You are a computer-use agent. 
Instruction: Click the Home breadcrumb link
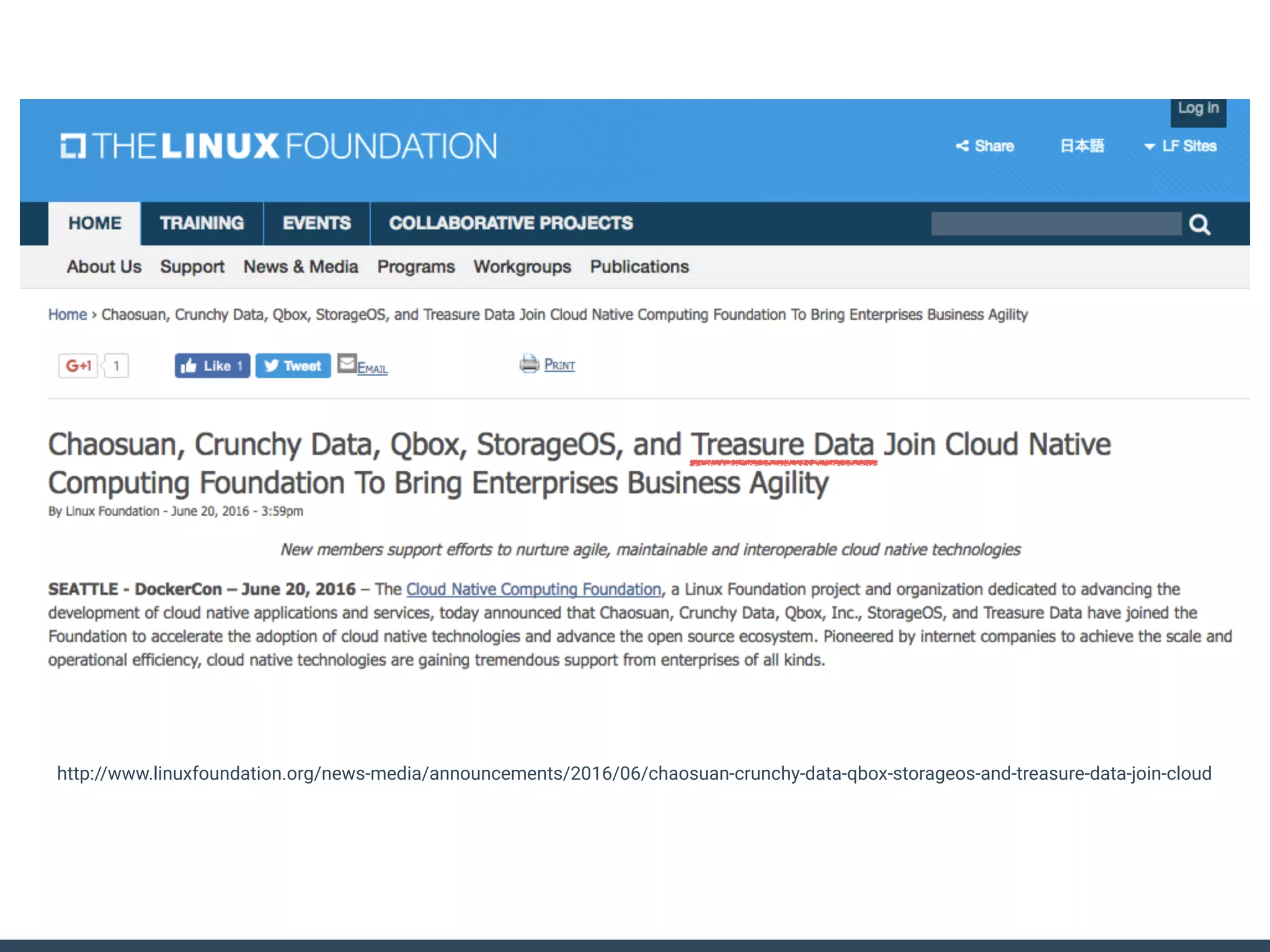(x=68, y=315)
